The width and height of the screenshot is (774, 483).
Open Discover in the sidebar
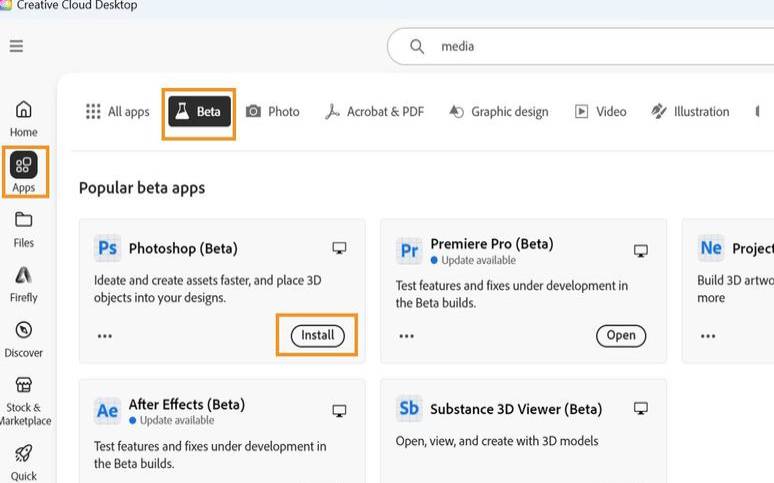click(24, 340)
